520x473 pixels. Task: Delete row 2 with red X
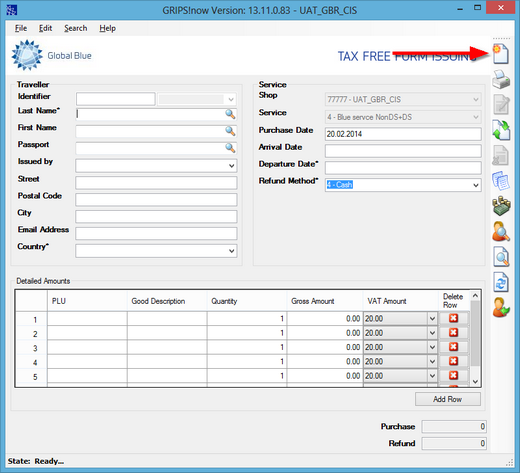(453, 333)
